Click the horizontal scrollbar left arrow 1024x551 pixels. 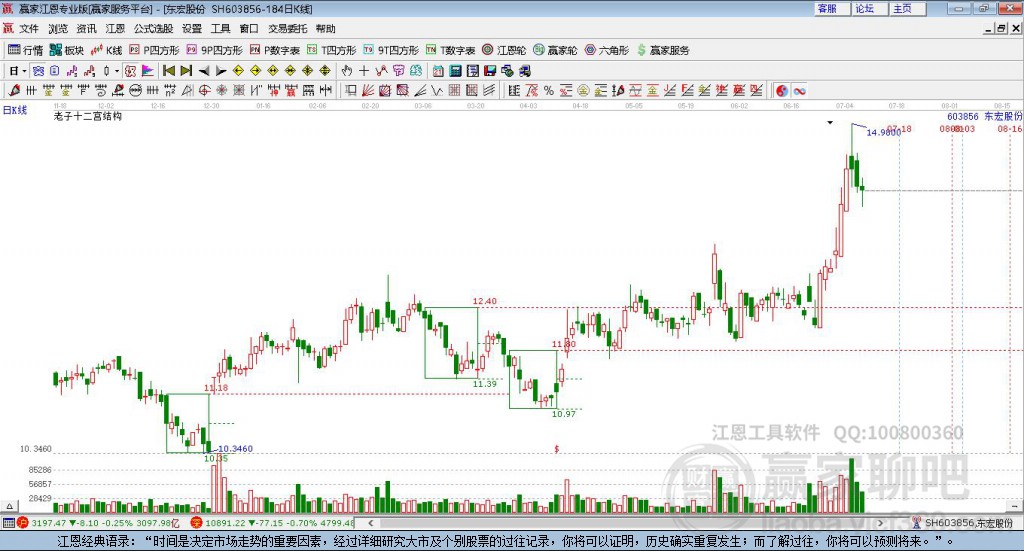(x=370, y=523)
